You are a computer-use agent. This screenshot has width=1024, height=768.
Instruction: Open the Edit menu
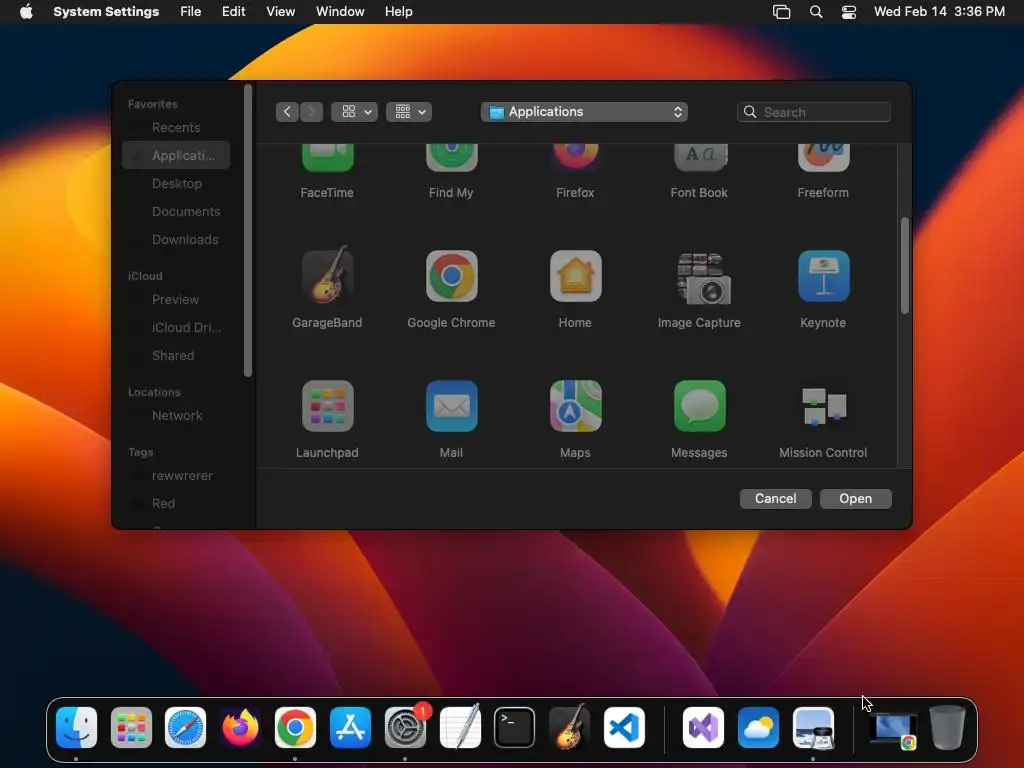pyautogui.click(x=233, y=12)
